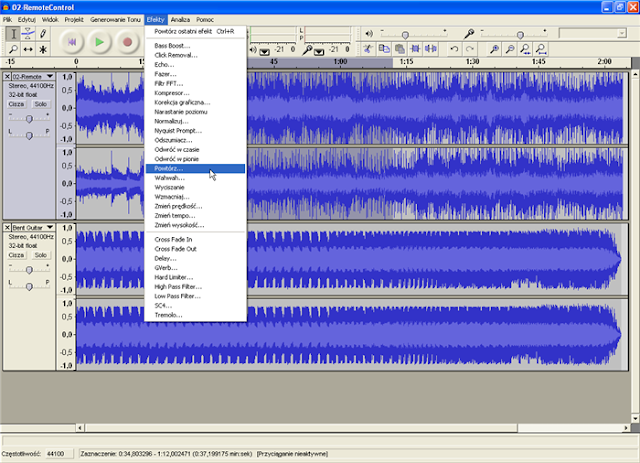
Task: Click the Cut scissors icon
Action: tap(368, 48)
